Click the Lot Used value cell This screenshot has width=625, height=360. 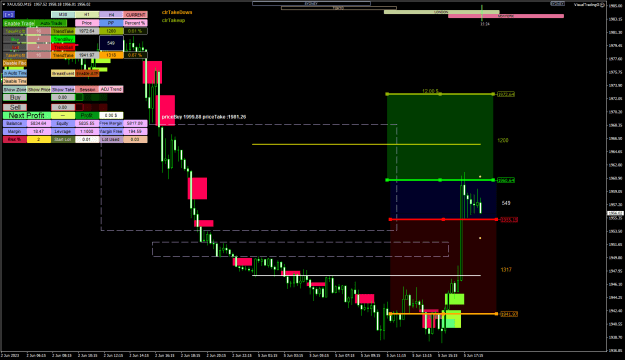(x=135, y=140)
